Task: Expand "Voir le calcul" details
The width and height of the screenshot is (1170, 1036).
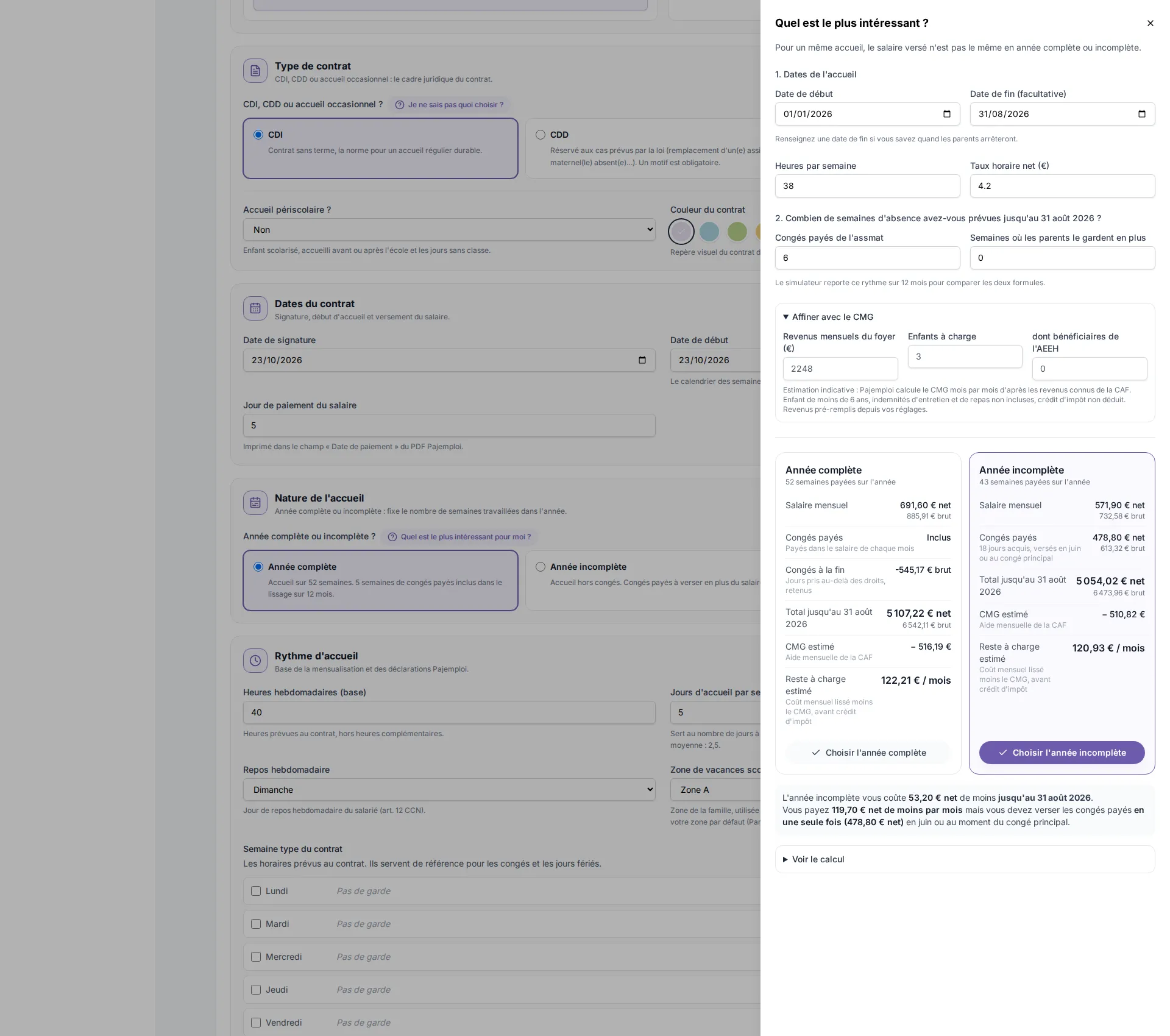Action: (x=814, y=859)
